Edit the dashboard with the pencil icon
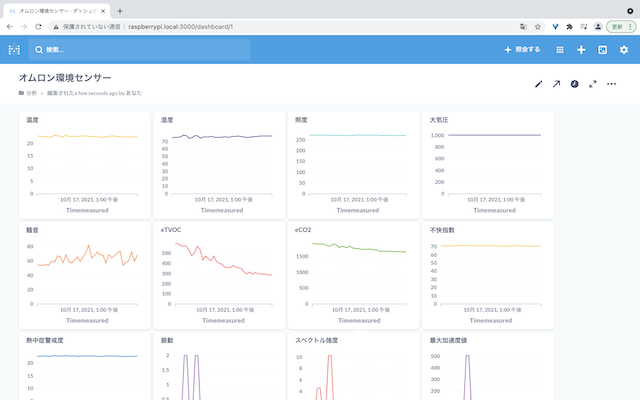 coord(539,84)
